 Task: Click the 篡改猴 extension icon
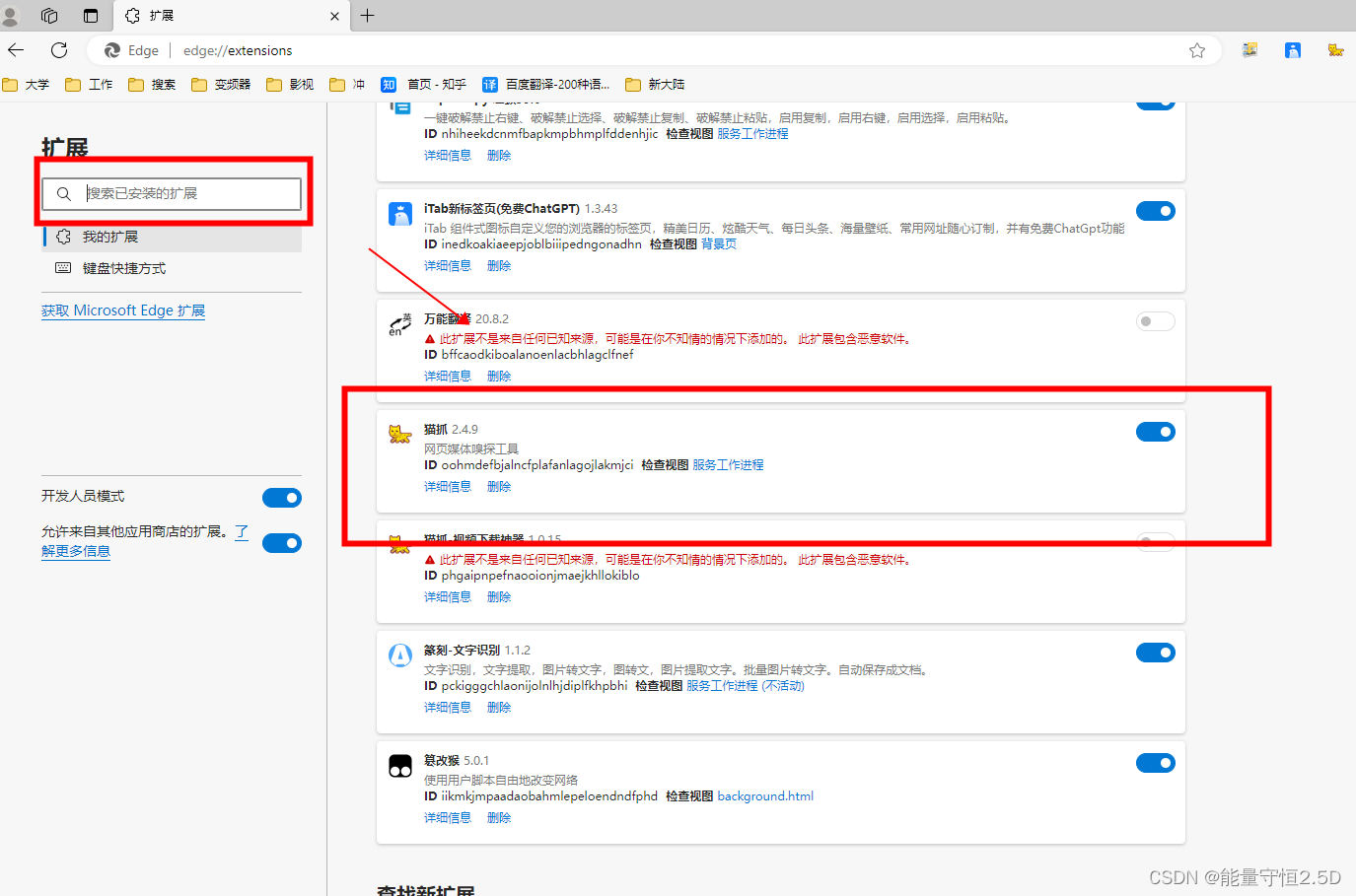pyautogui.click(x=400, y=766)
